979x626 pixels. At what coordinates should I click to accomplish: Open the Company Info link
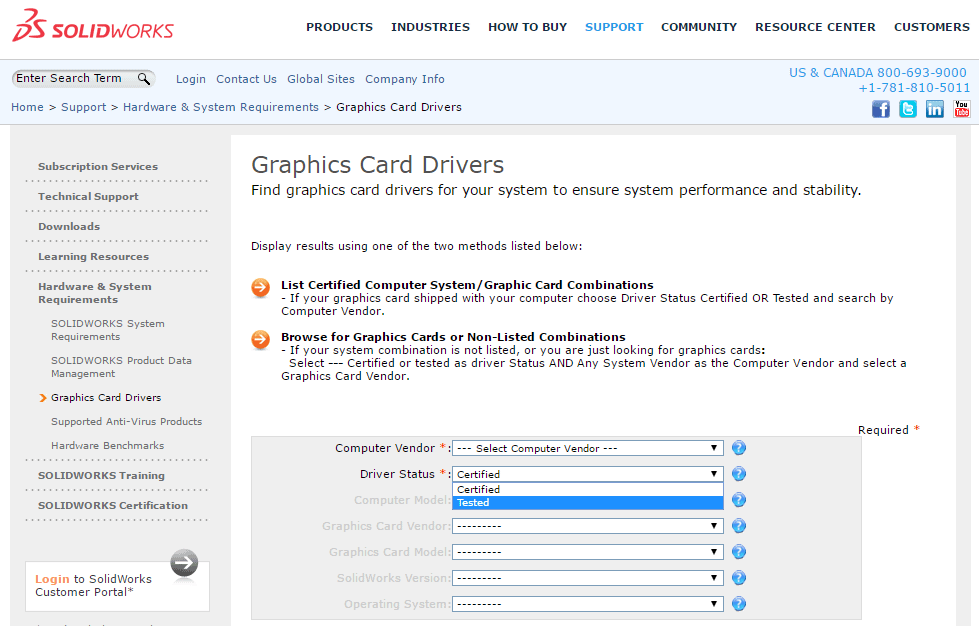[x=405, y=79]
